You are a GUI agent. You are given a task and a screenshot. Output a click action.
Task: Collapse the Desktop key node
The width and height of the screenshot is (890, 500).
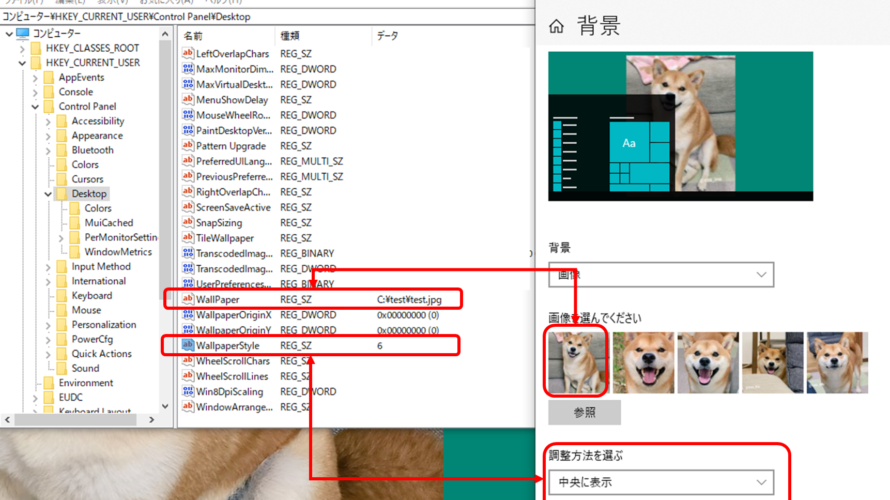[x=48, y=194]
